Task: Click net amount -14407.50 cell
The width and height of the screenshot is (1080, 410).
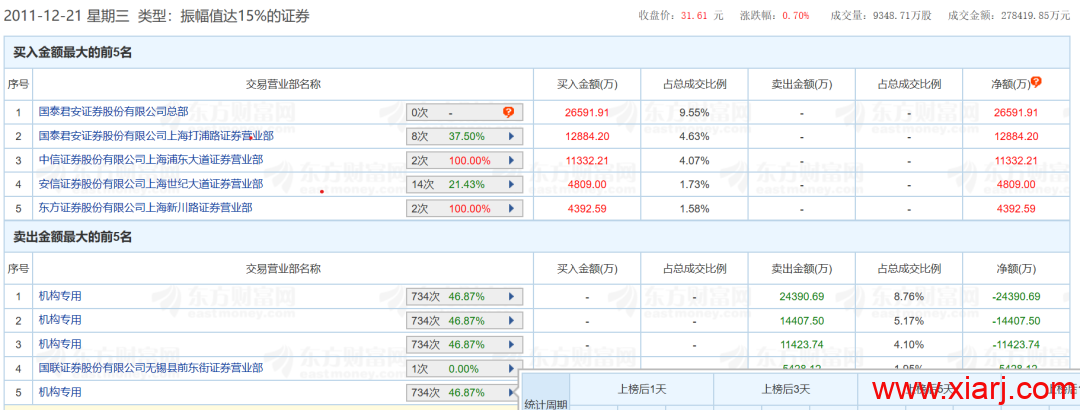Action: tap(1016, 321)
